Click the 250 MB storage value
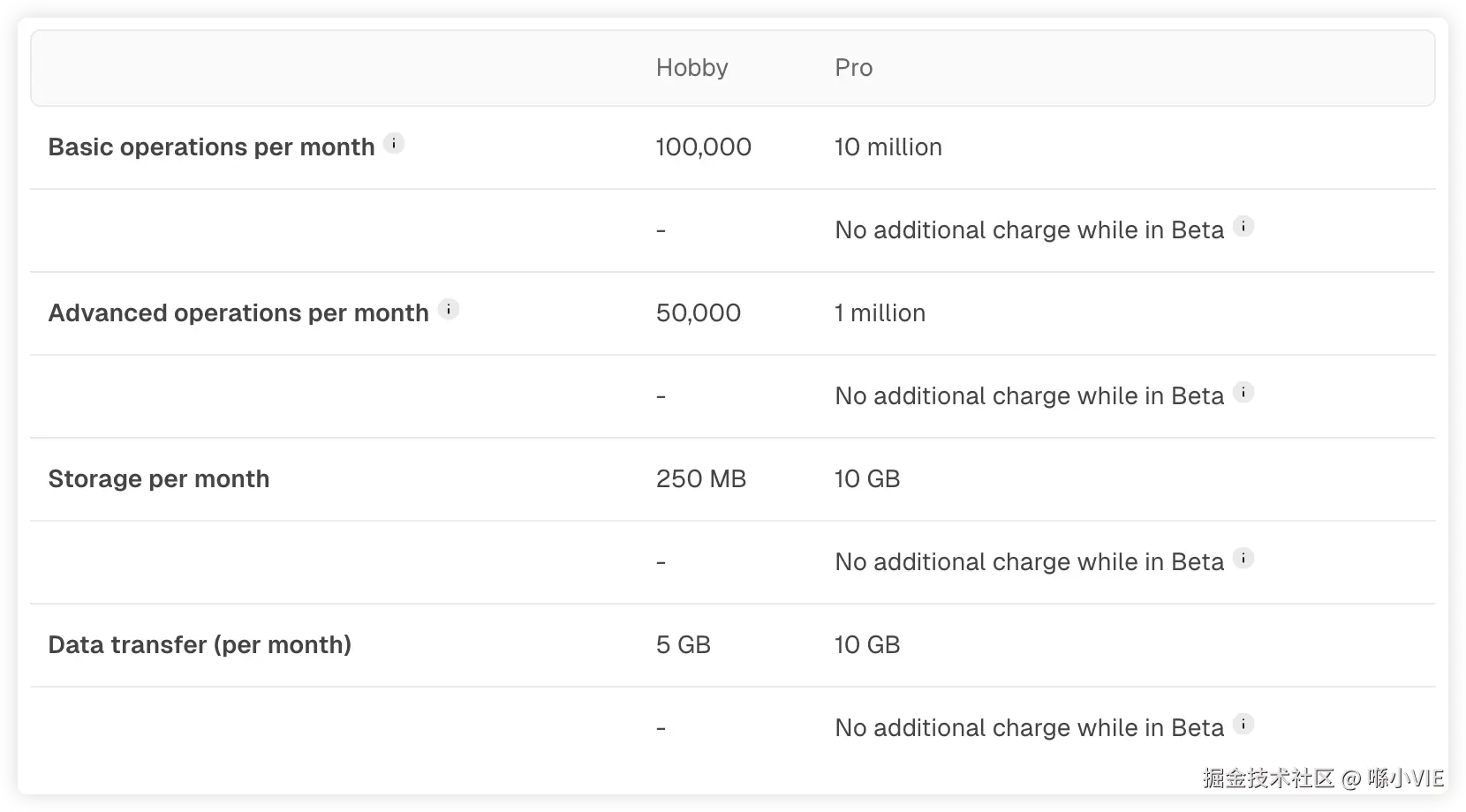1466x812 pixels. click(700, 478)
